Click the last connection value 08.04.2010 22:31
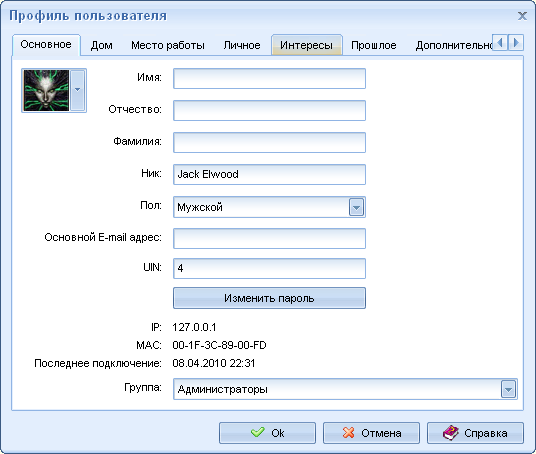The width and height of the screenshot is (536, 454). (214, 363)
